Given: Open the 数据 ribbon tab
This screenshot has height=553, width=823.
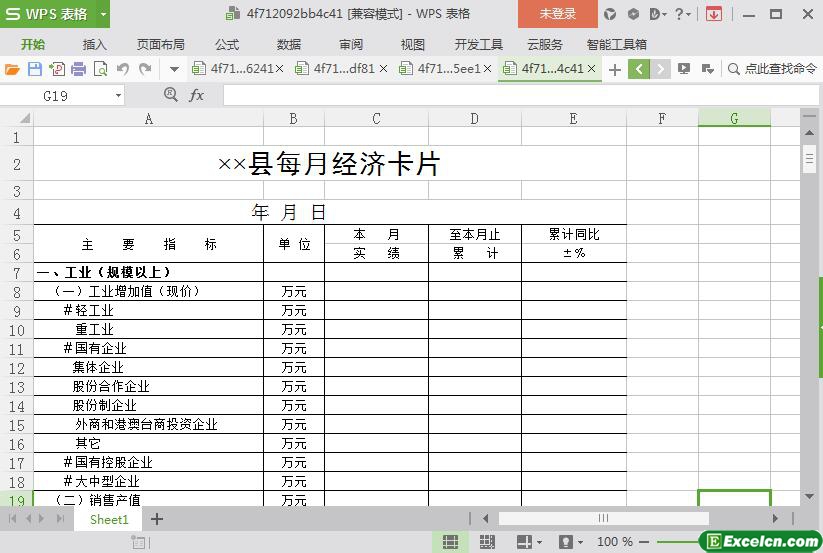Looking at the screenshot, I should click(x=289, y=45).
